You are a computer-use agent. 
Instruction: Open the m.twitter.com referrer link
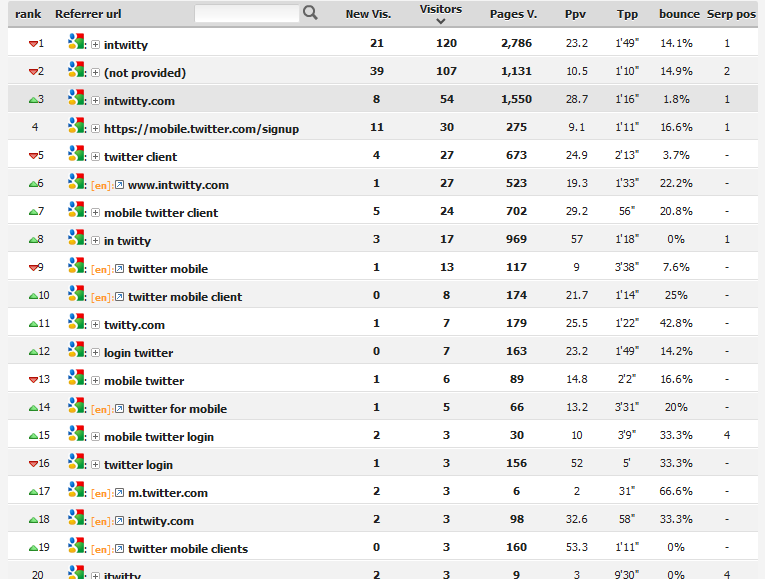(168, 493)
